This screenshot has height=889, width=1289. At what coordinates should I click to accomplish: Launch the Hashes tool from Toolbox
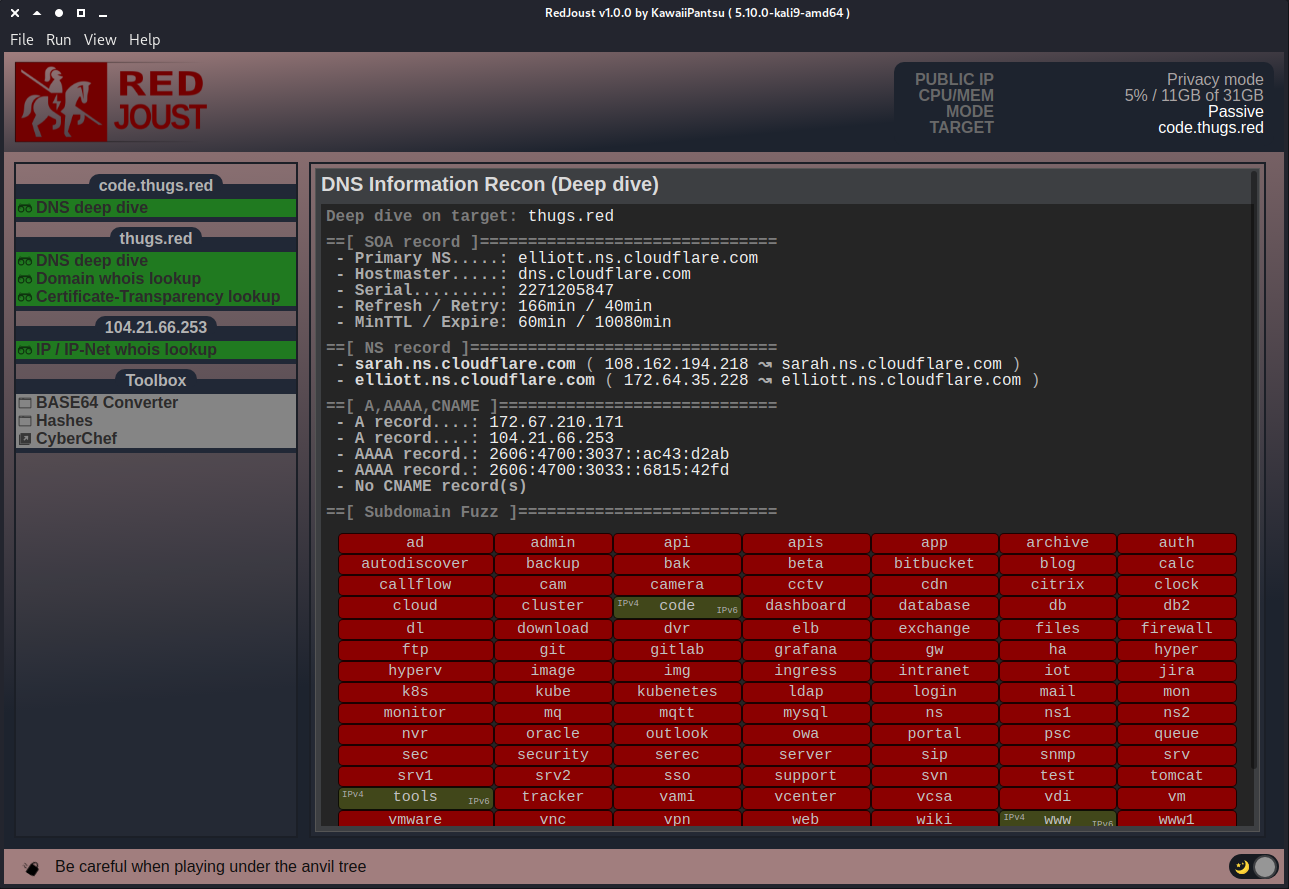pyautogui.click(x=156, y=421)
